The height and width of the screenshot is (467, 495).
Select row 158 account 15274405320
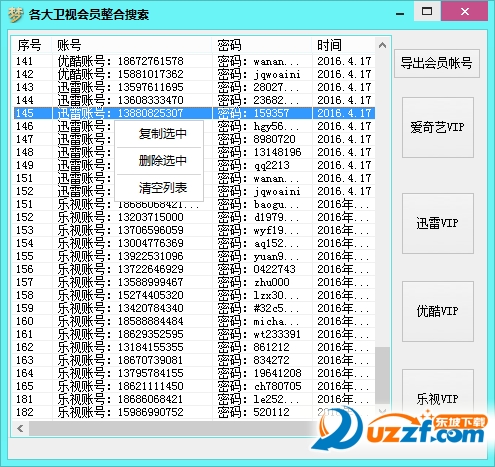tap(194, 295)
